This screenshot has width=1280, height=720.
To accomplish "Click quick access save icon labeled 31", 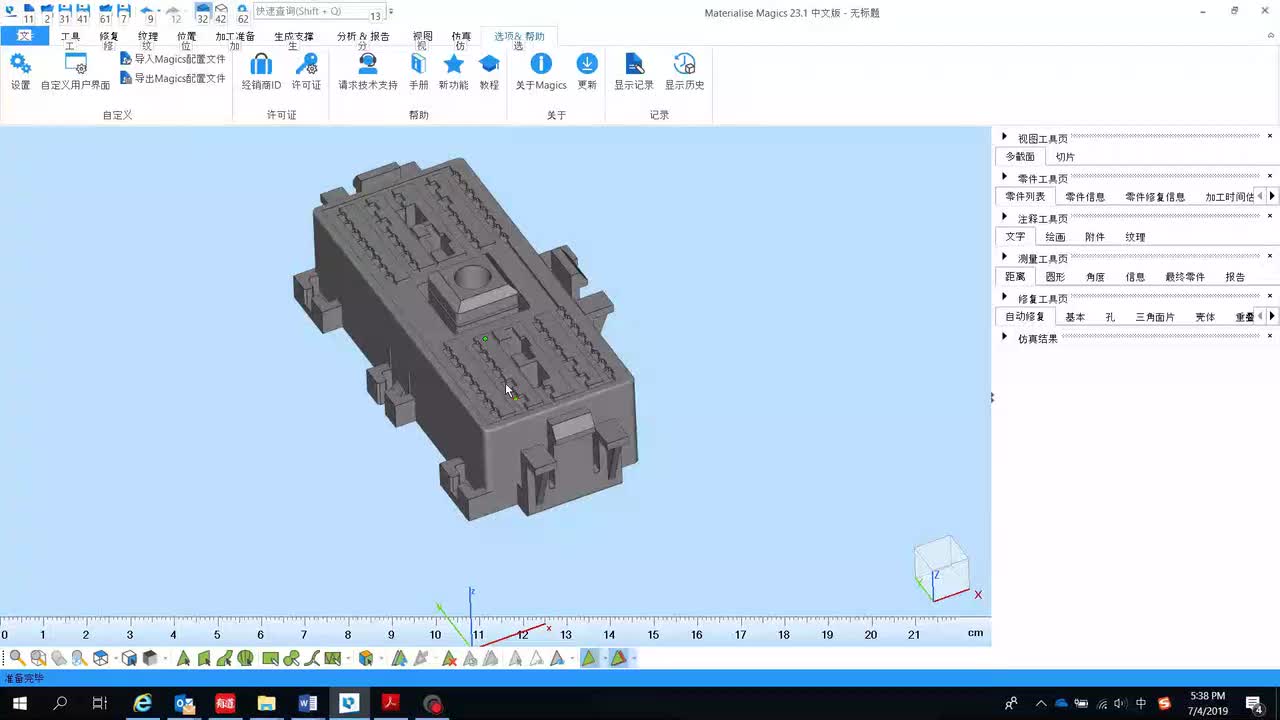I will [x=65, y=13].
